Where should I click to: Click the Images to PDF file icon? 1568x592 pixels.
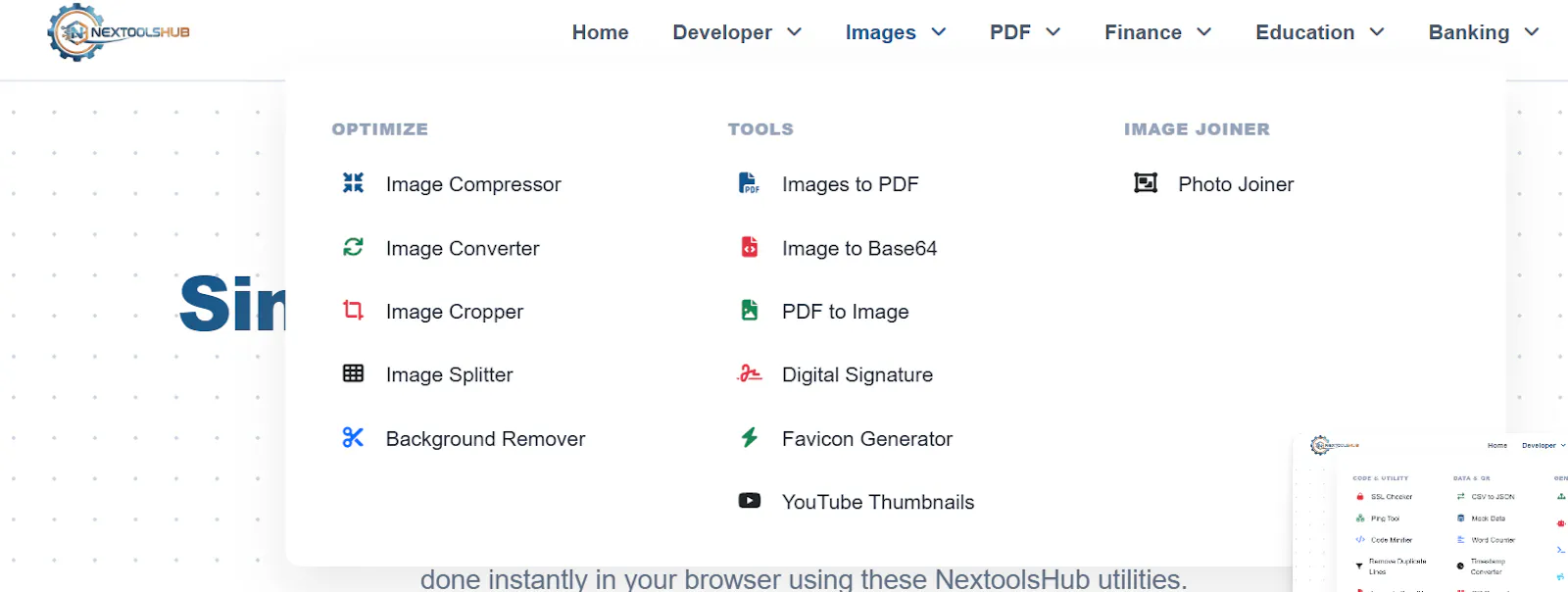tap(749, 183)
